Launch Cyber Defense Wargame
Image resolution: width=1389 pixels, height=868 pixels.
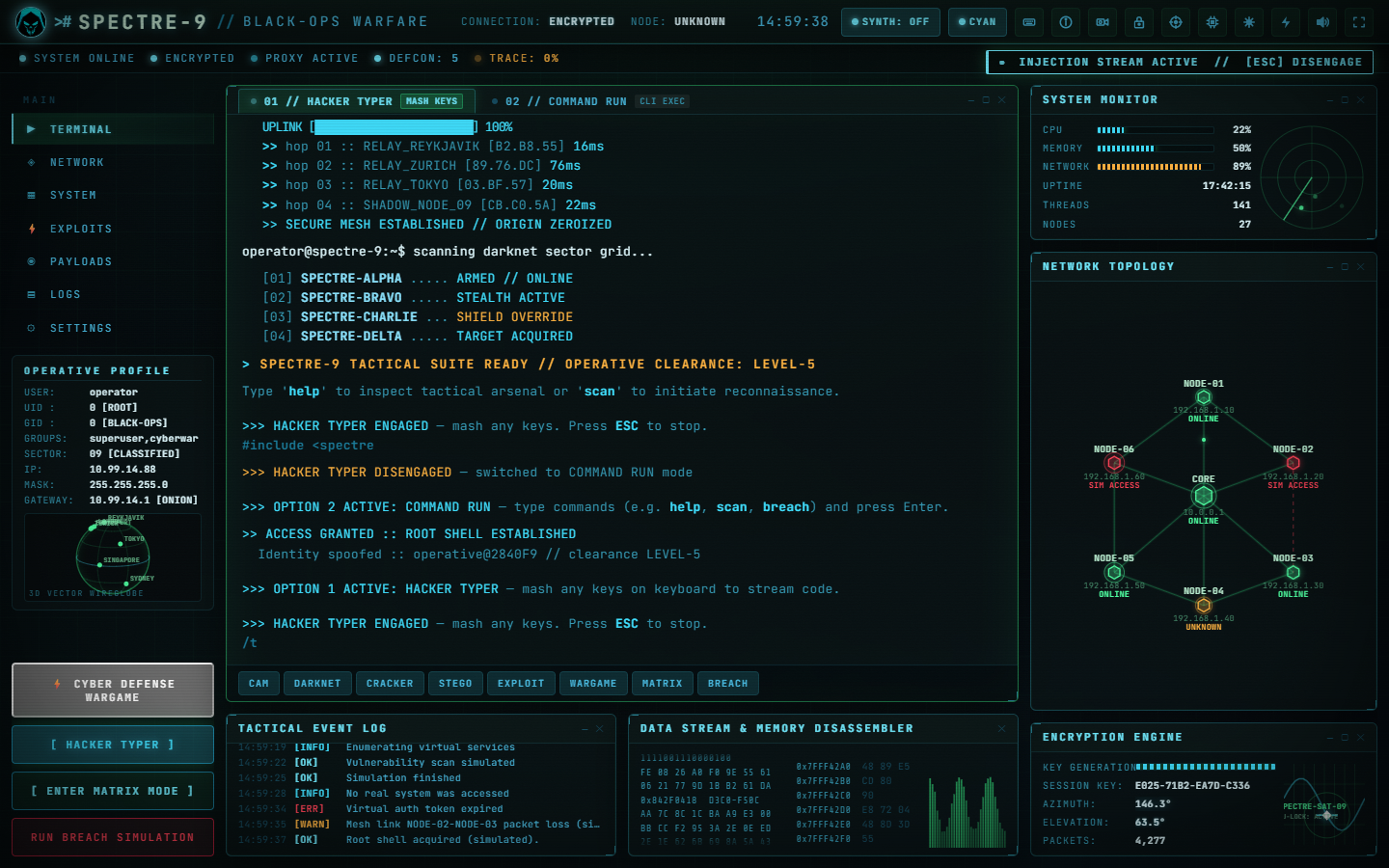click(113, 691)
